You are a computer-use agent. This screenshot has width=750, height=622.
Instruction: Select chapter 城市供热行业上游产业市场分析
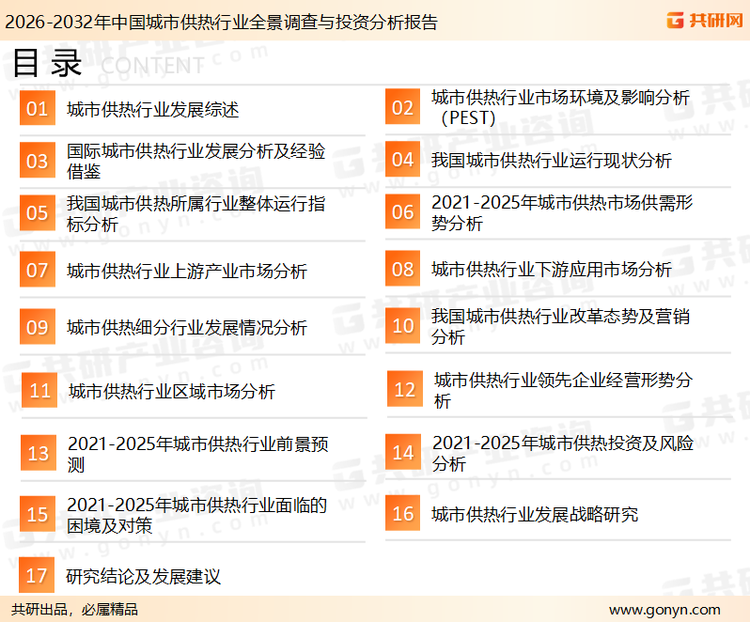tap(187, 271)
